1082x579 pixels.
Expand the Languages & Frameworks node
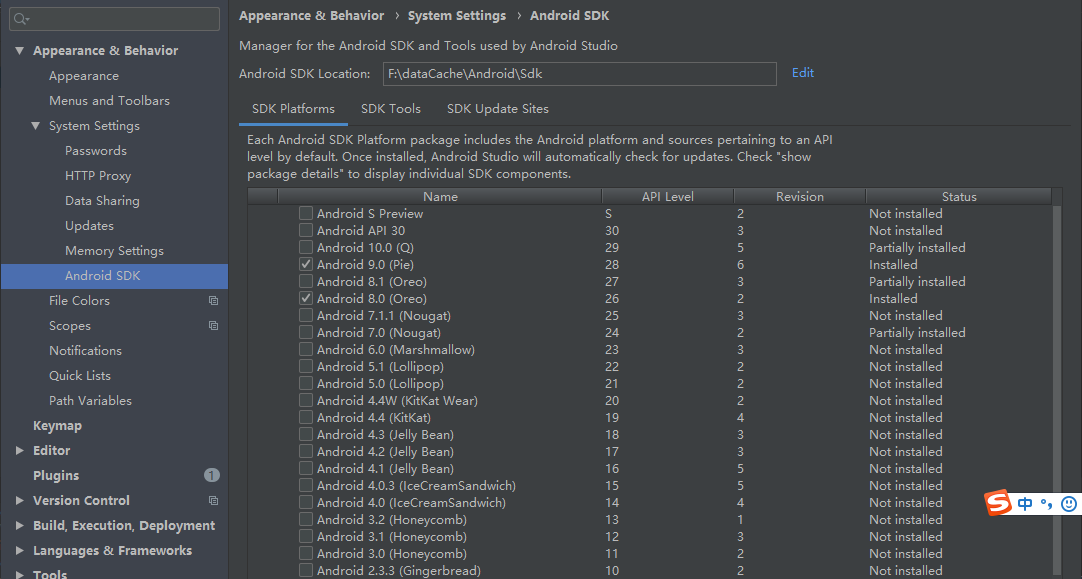(19, 551)
